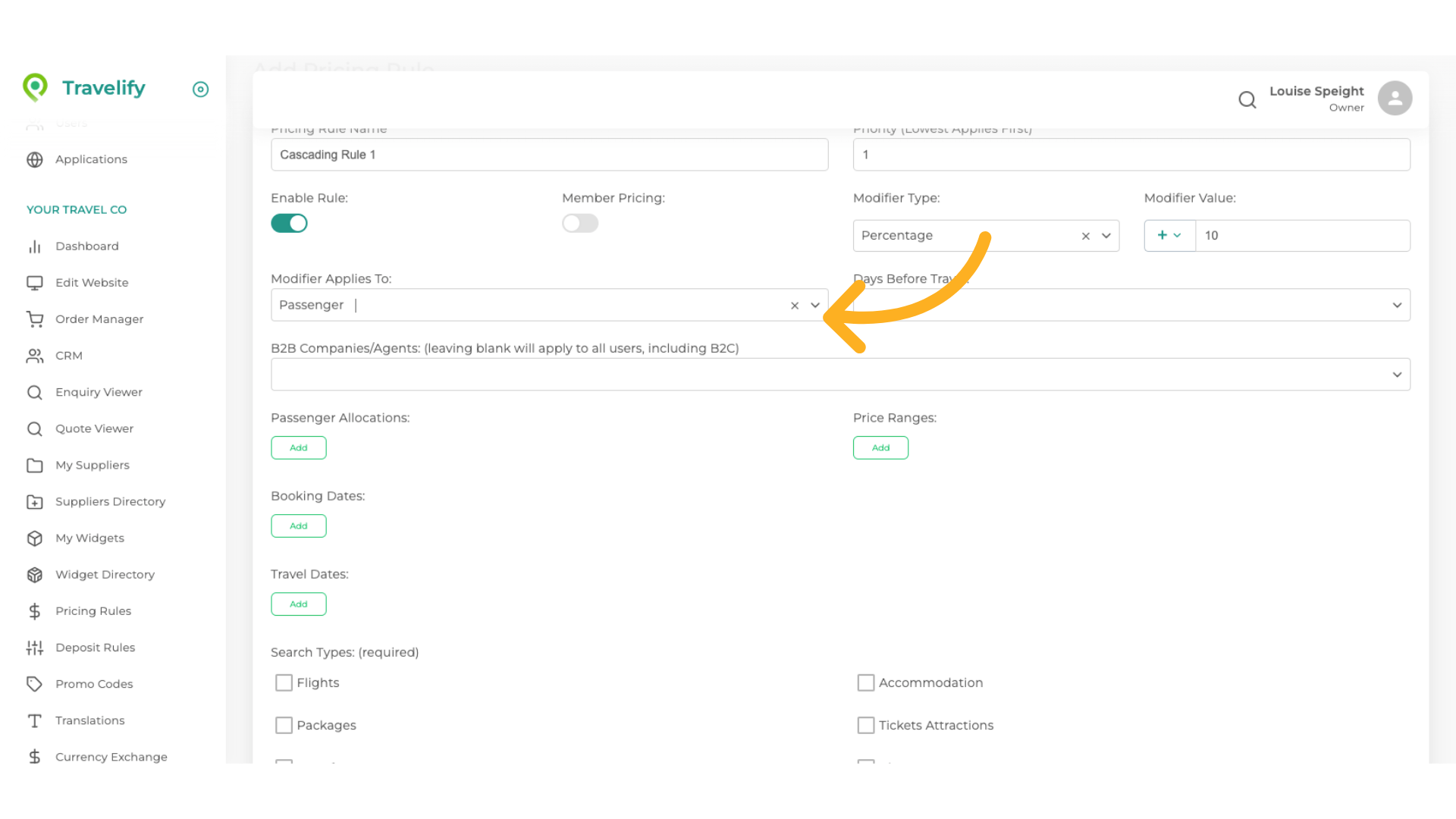Viewport: 1456px width, 819px height.
Task: Open My Widgets cube icon
Action: [x=35, y=538]
